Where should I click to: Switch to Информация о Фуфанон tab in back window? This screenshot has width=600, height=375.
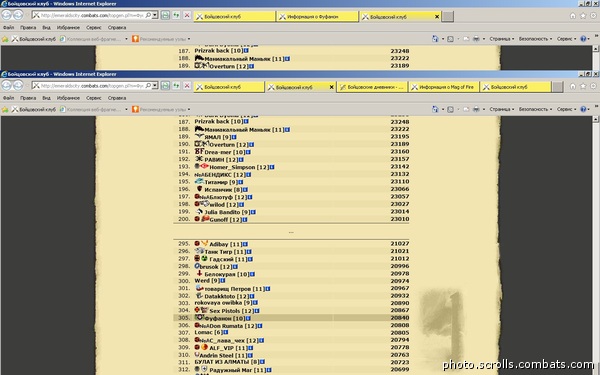[x=317, y=17]
